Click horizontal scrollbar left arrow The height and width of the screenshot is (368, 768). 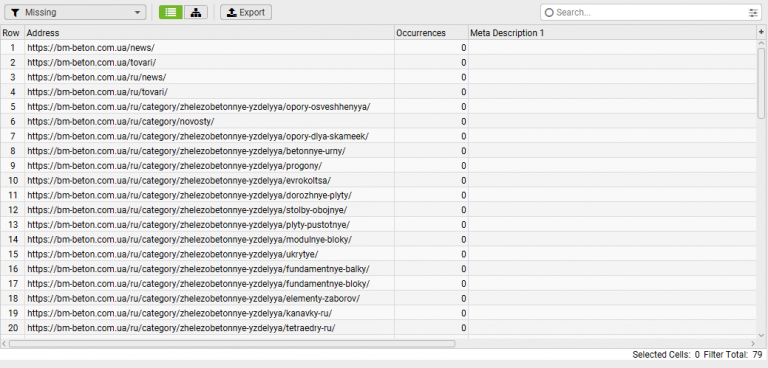click(4, 343)
